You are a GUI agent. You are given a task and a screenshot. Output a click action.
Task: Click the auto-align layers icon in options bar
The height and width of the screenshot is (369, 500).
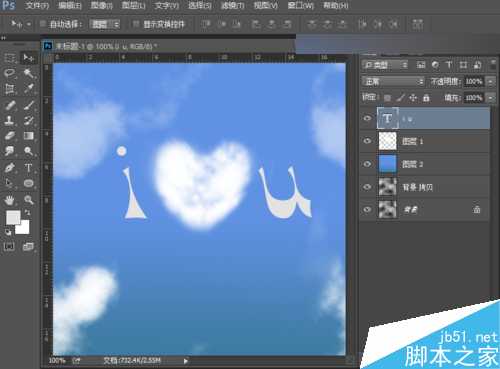click(418, 24)
